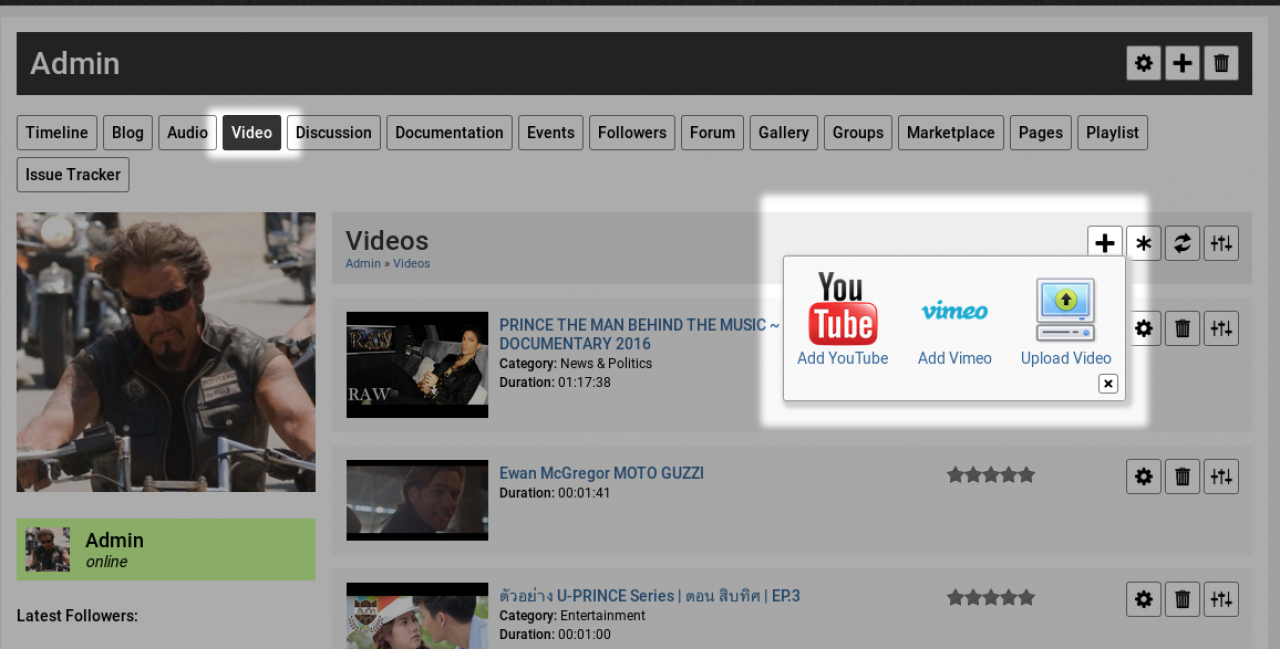This screenshot has height=649, width=1280.
Task: Click the trash icon in Admin header
Action: click(x=1221, y=63)
